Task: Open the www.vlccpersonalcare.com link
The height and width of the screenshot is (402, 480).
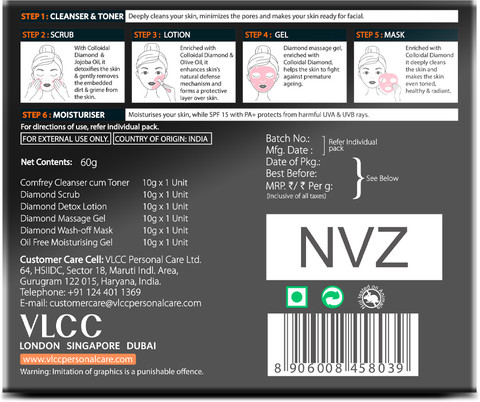Action: tap(78, 359)
